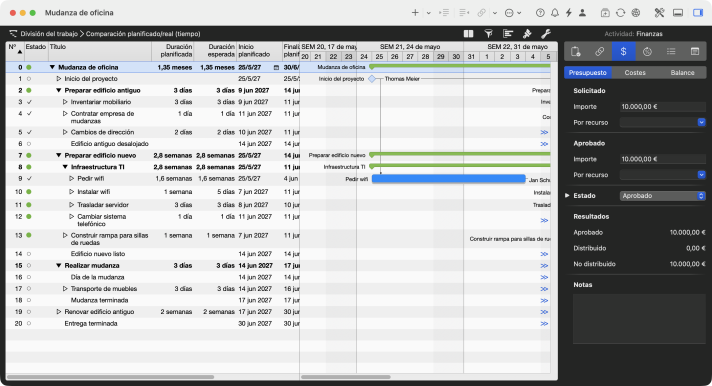712x386 pixels.
Task: Click the globe publish icon
Action: pos(636,13)
